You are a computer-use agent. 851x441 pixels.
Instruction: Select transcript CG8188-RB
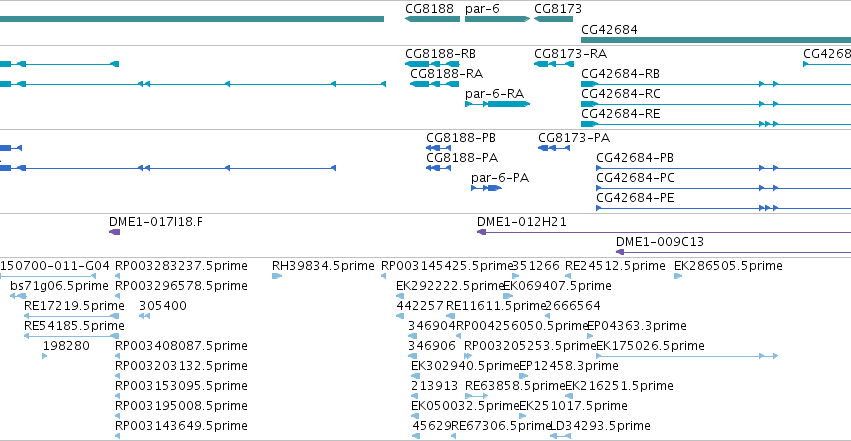pos(432,64)
